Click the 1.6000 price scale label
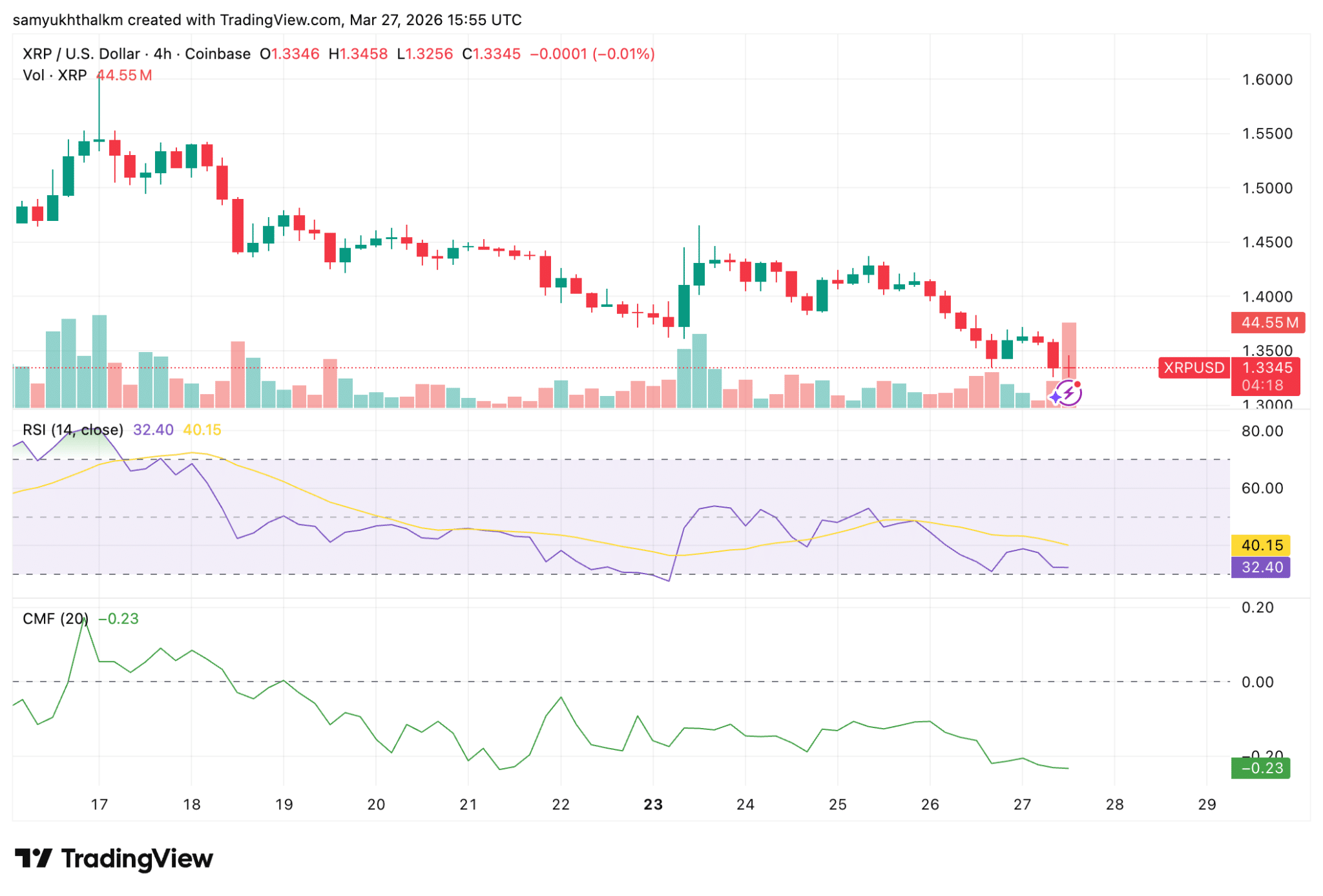The width and height of the screenshot is (1323, 896). point(1267,79)
